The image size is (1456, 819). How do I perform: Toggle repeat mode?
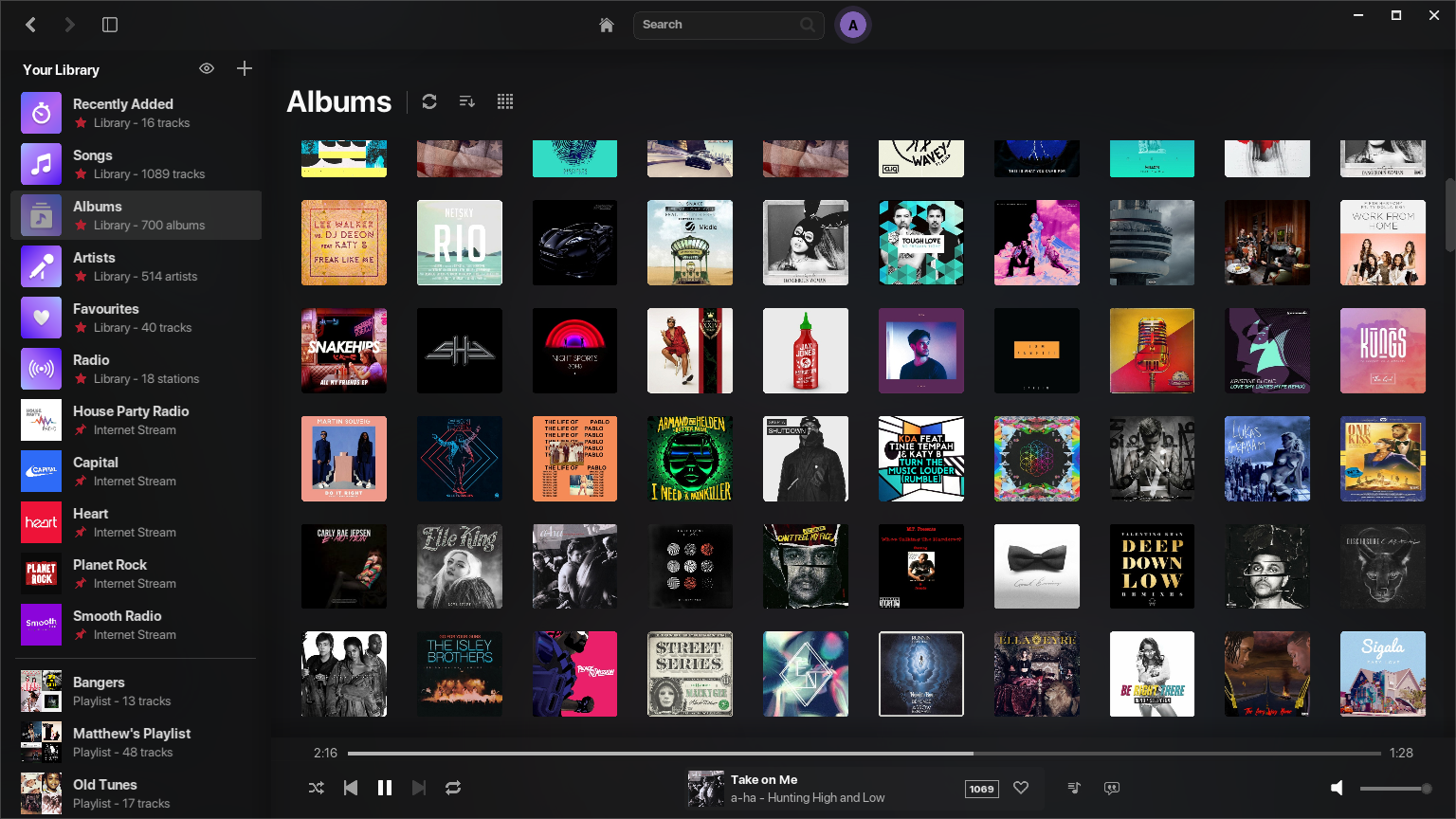tap(453, 788)
